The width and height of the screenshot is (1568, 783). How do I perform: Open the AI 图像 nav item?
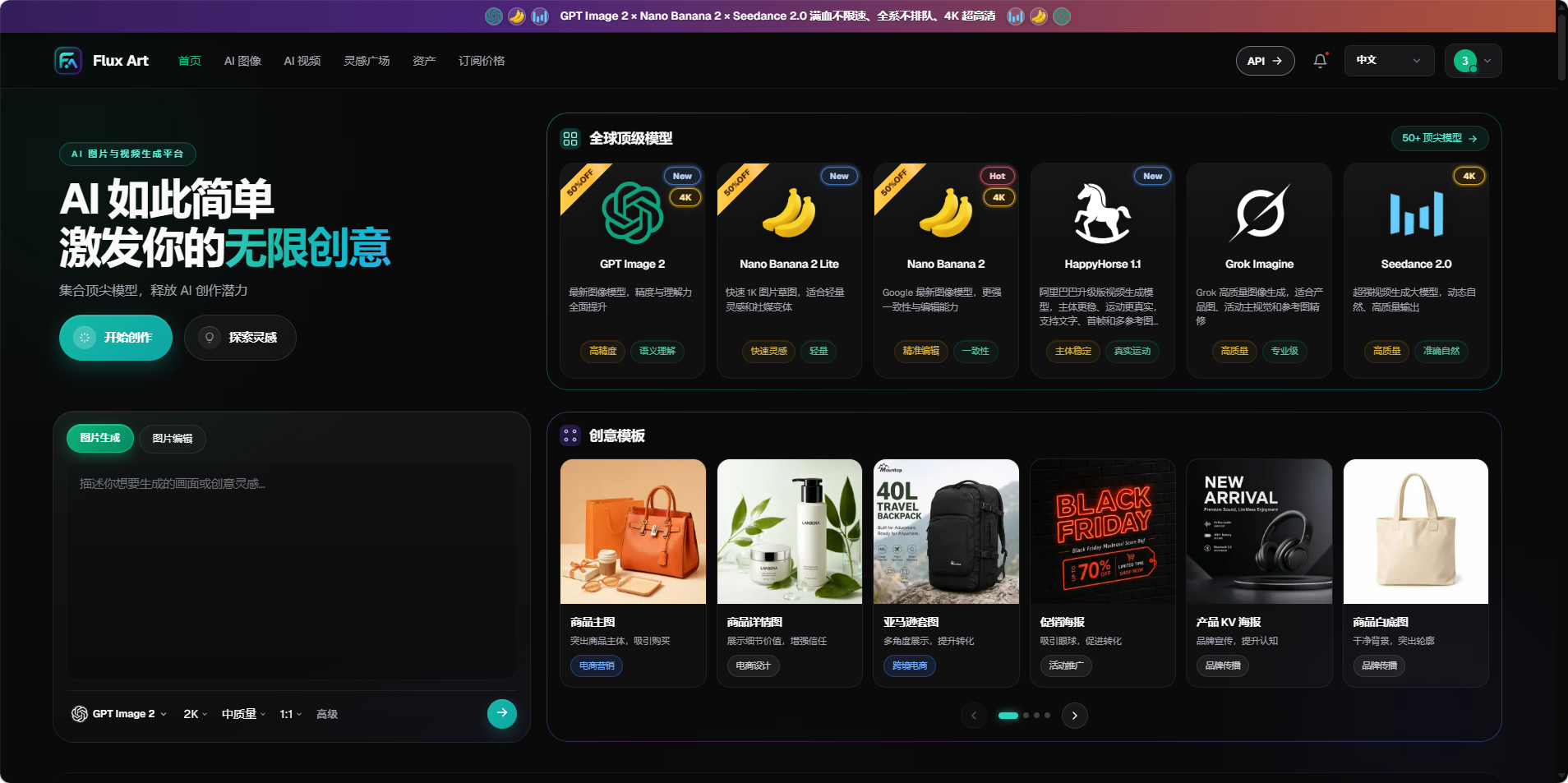[242, 61]
